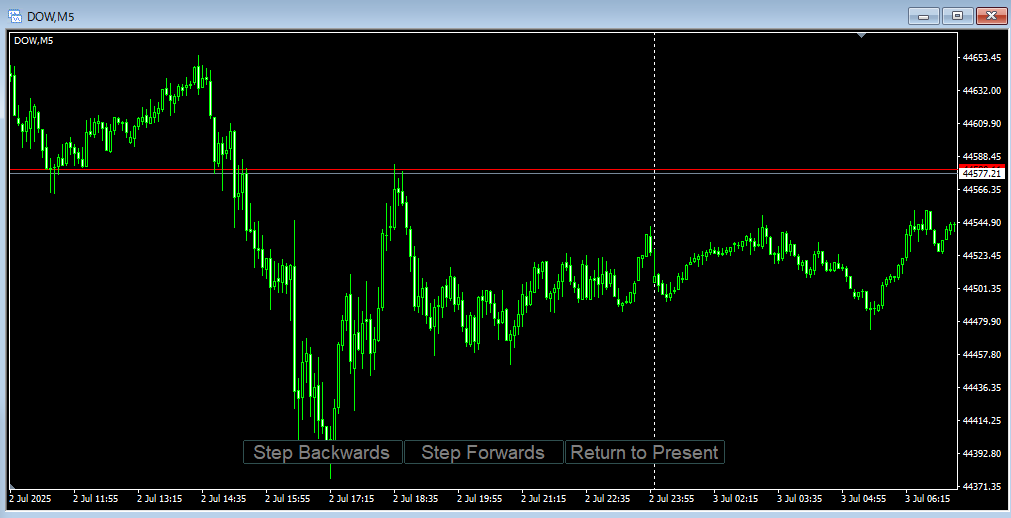This screenshot has width=1011, height=518.
Task: Click price scale value 44609.90
Action: (x=981, y=123)
